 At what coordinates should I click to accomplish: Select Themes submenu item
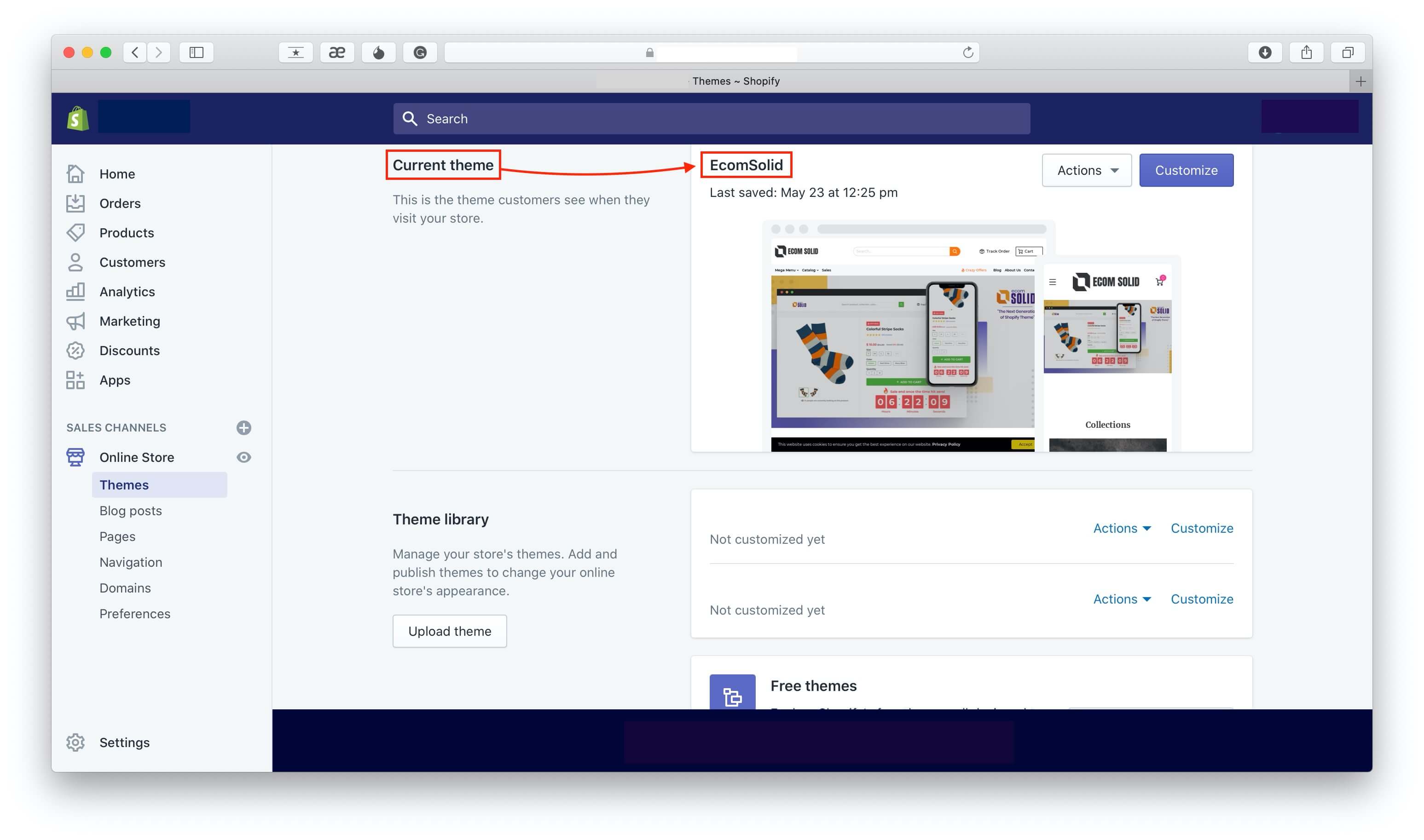tap(160, 485)
